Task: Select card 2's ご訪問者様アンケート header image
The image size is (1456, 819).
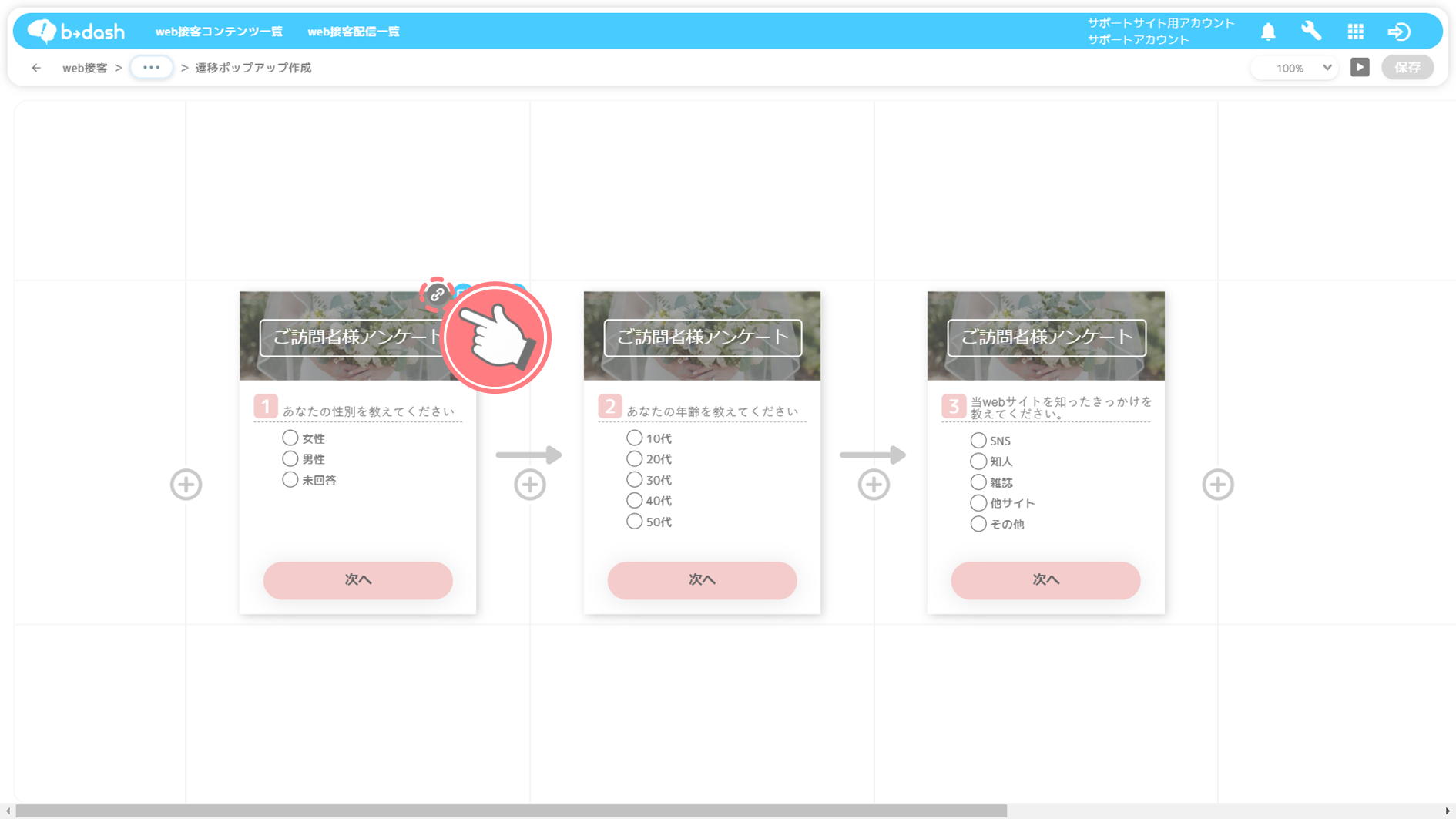Action: [702, 336]
